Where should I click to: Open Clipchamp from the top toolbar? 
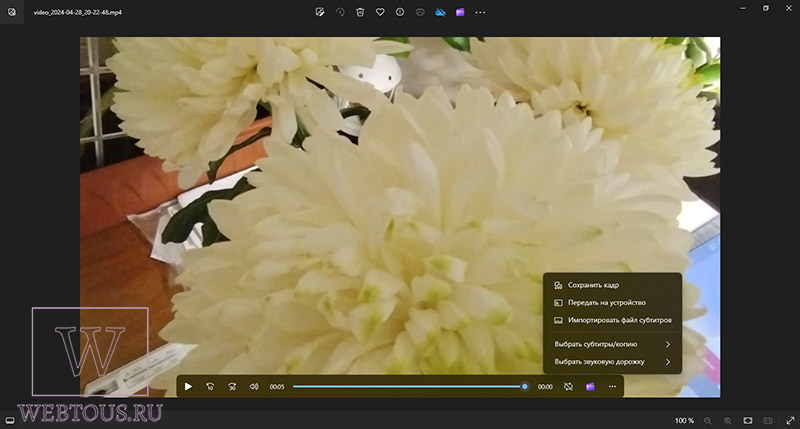(x=460, y=12)
